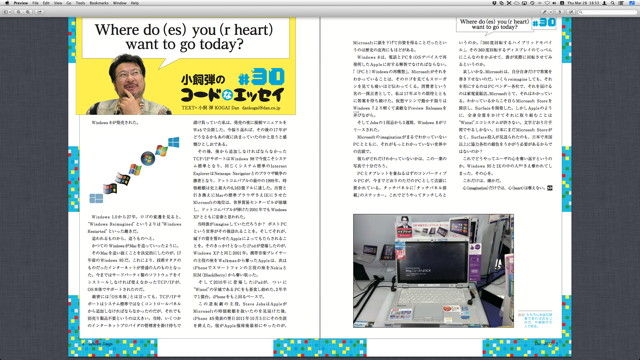Open the Bookmarks menu
Screen dimensions: 640x360
coord(98,3)
